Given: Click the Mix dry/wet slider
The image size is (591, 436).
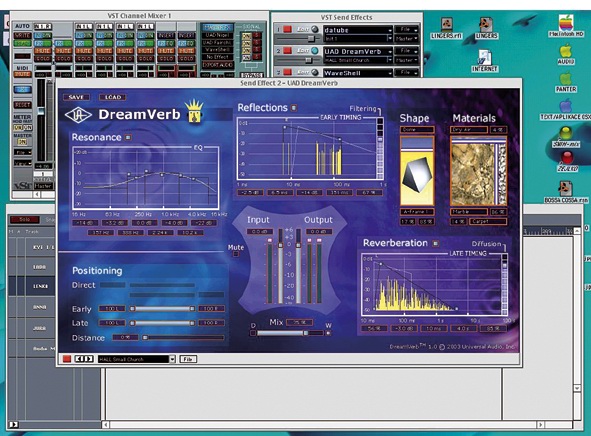Looking at the screenshot, I should click(x=289, y=333).
